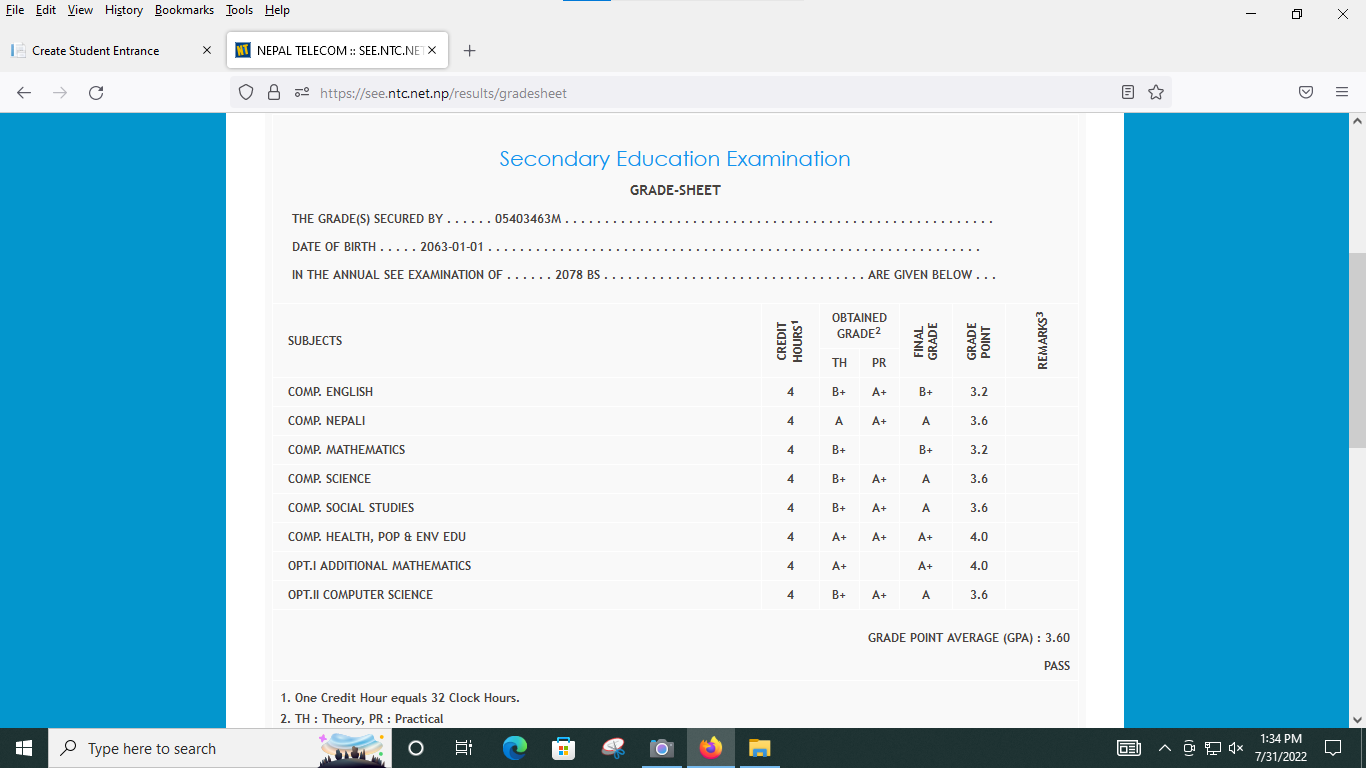1366x768 pixels.
Task: Reload the page with the refresh icon
Action: (96, 93)
